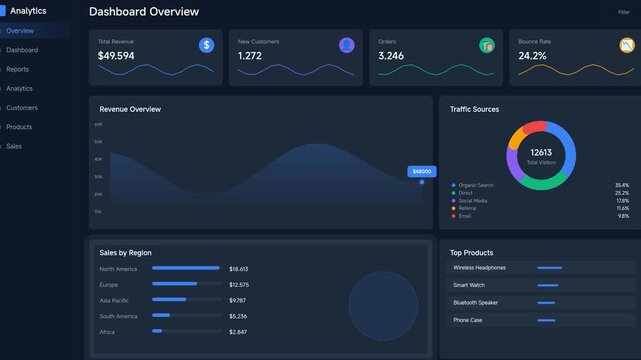Click the blue data point under $48000
Screen dimensions: 641x360
pos(422,182)
